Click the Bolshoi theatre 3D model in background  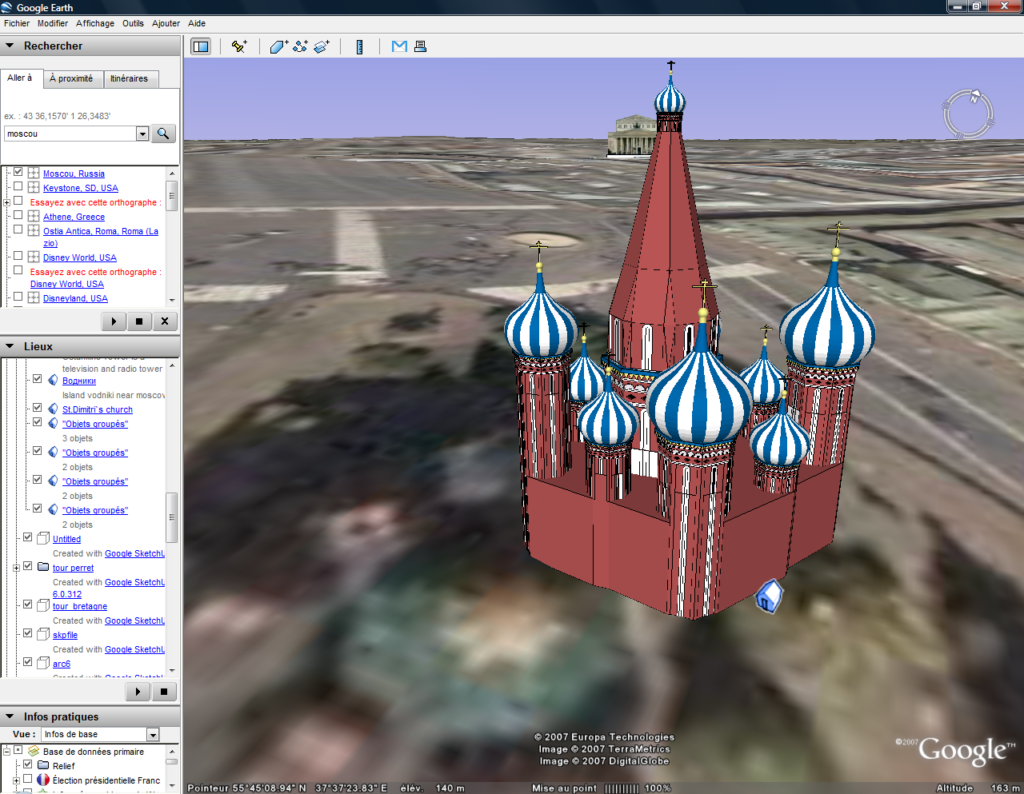click(x=632, y=135)
